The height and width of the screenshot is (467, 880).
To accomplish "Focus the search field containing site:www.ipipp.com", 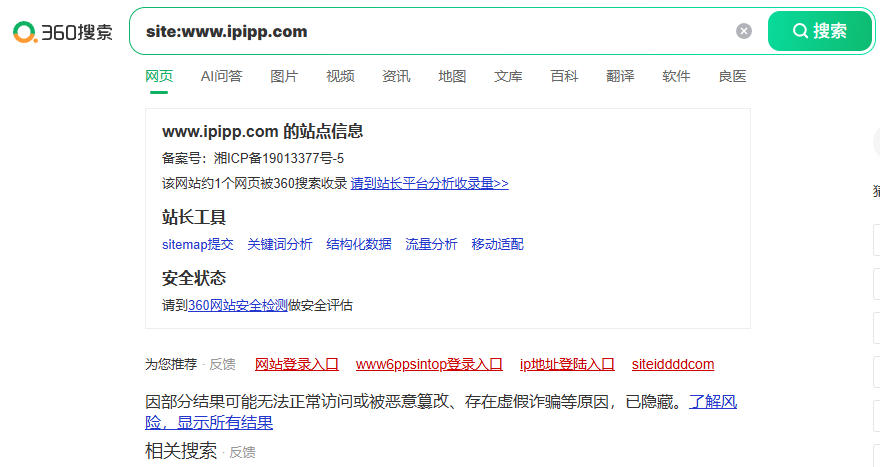I will [x=432, y=31].
